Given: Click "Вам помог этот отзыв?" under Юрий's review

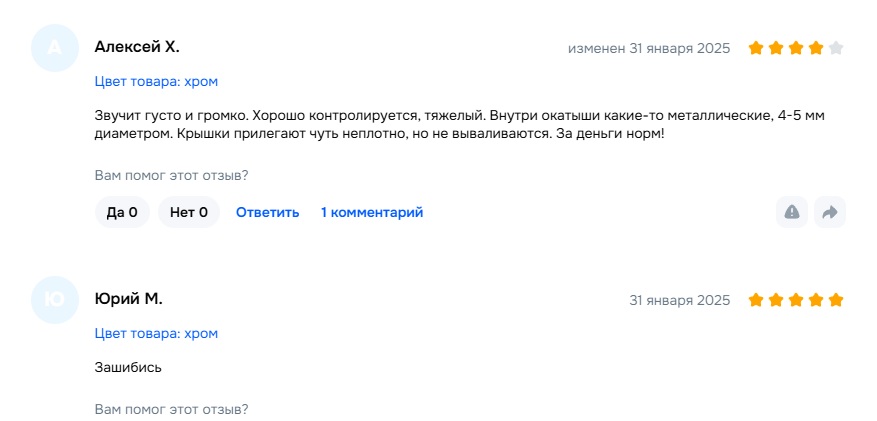Looking at the screenshot, I should (171, 409).
